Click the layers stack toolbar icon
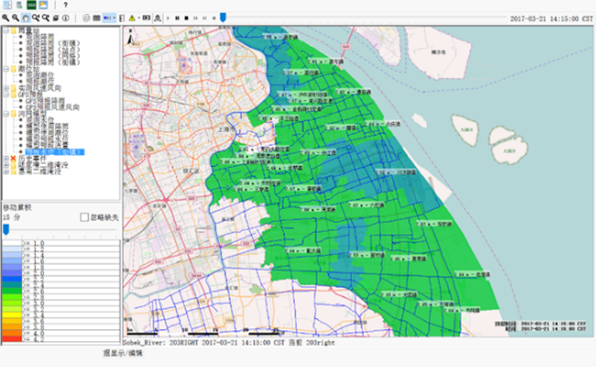This screenshot has width=596, height=367. [x=56, y=18]
